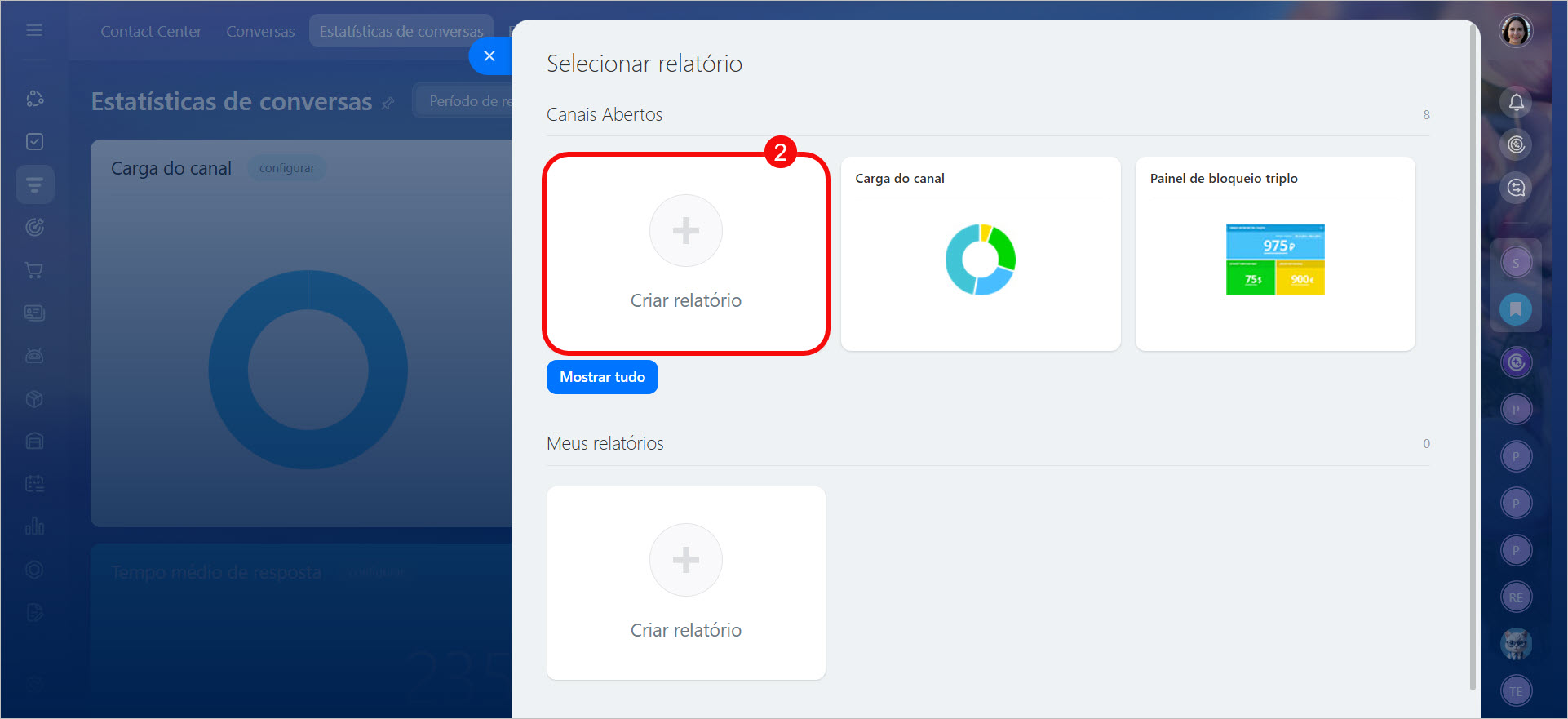Click the Selecionar relatório title
The image size is (1568, 719).
[x=644, y=64]
